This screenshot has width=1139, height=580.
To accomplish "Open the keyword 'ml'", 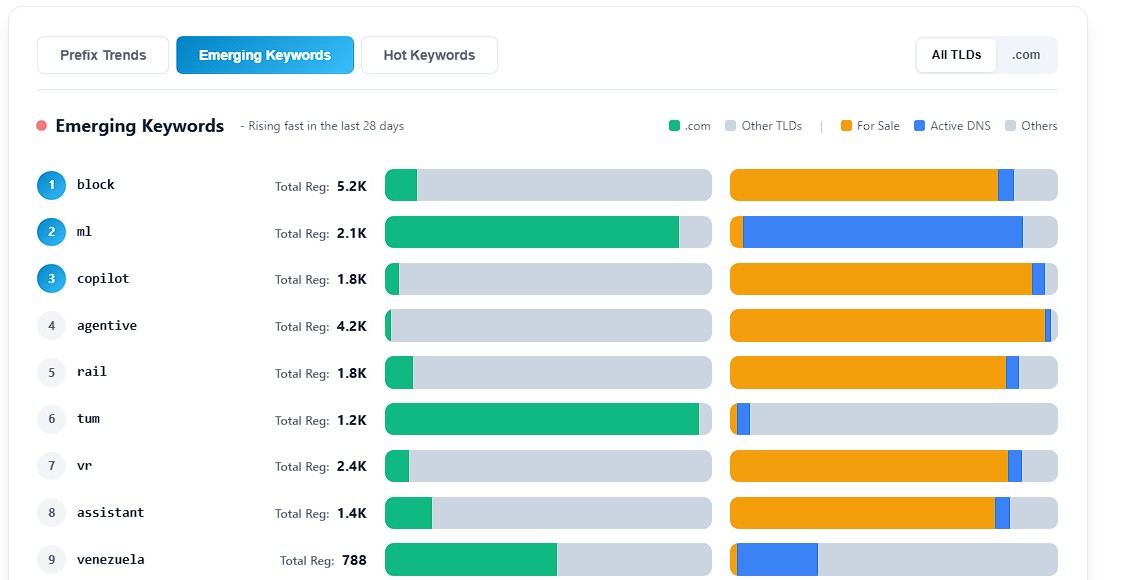I will (84, 232).
